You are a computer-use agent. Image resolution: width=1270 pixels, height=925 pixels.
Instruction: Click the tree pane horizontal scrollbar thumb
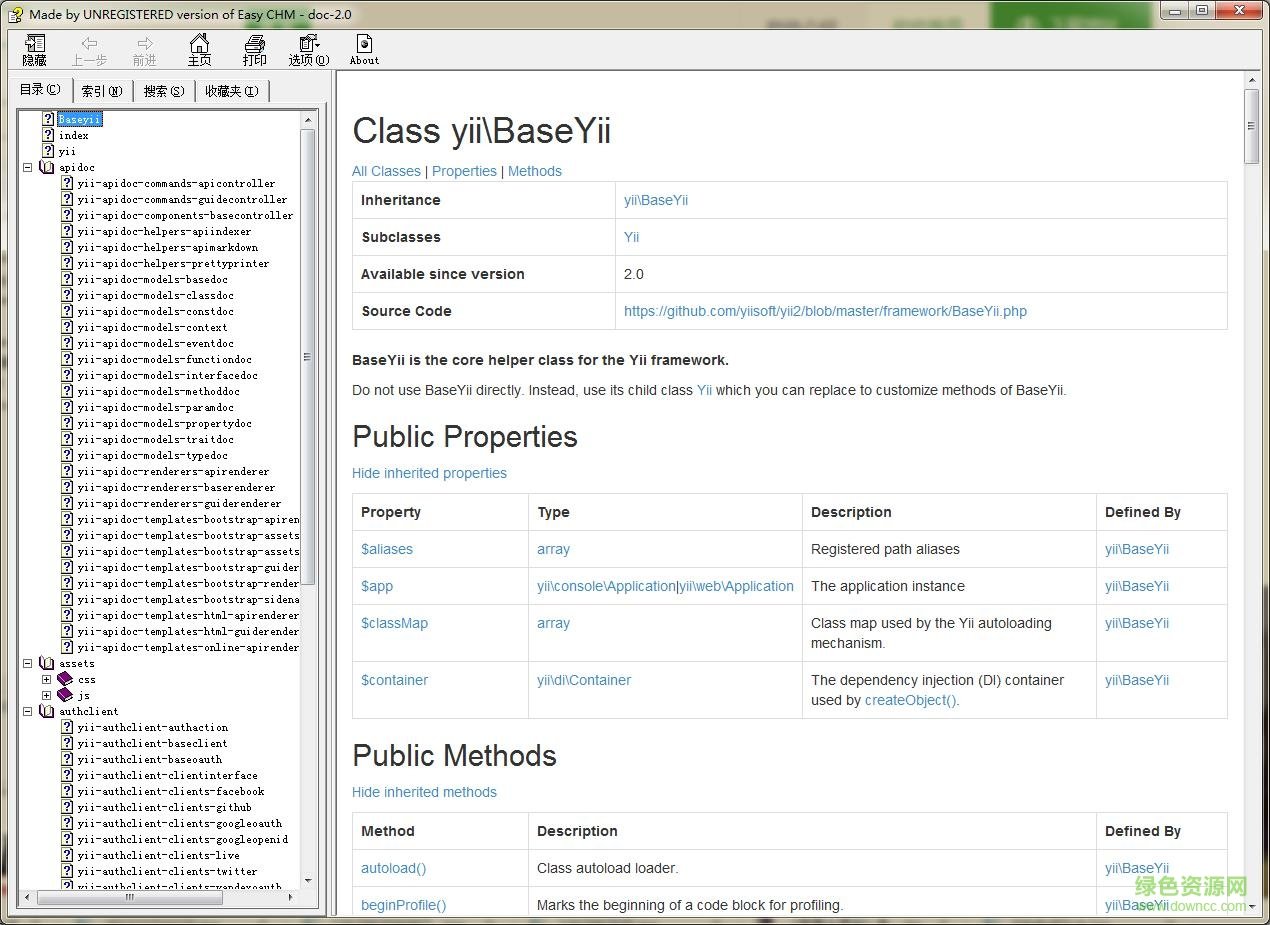[129, 897]
